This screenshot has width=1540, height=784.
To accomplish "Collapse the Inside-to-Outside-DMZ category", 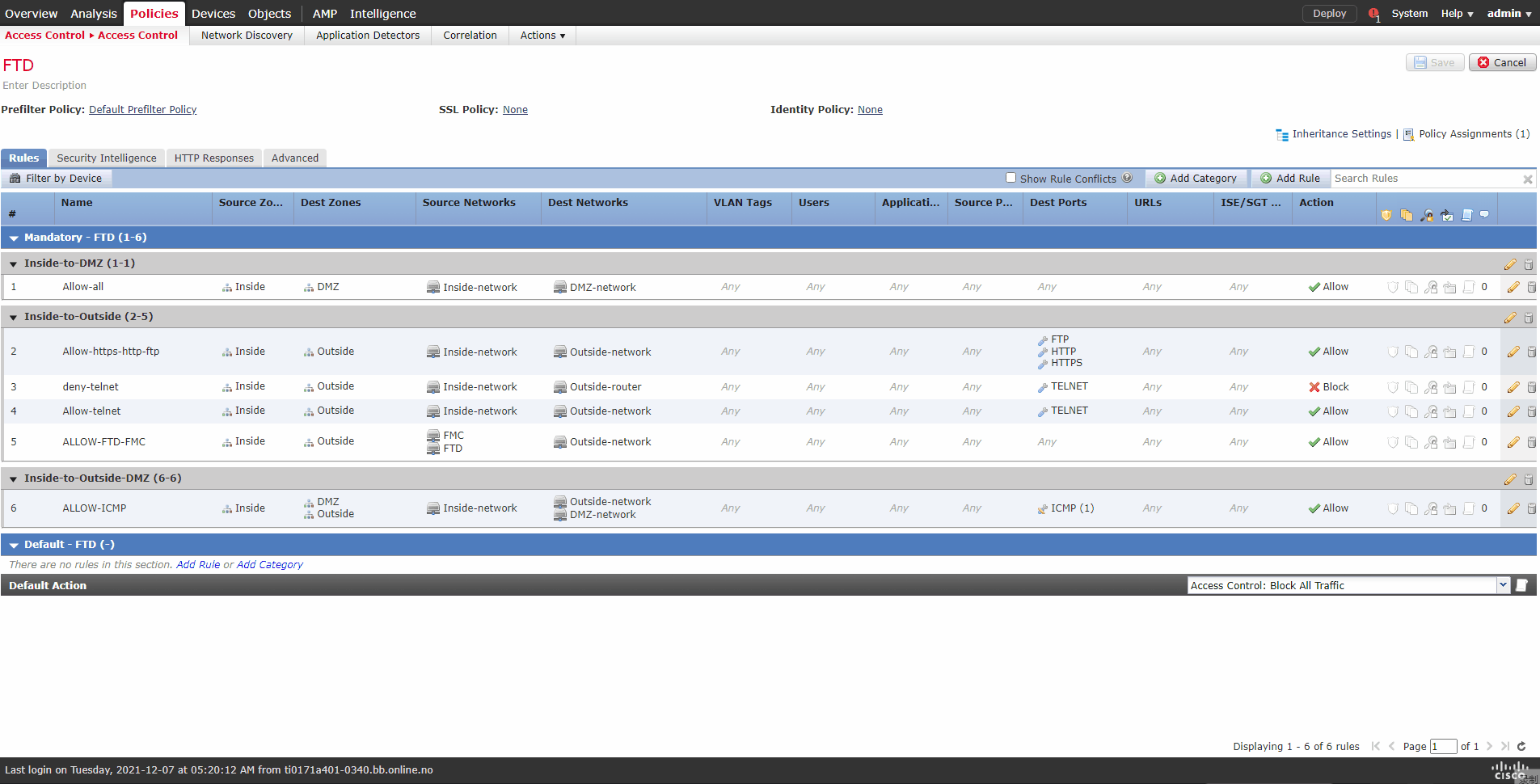I will point(14,479).
